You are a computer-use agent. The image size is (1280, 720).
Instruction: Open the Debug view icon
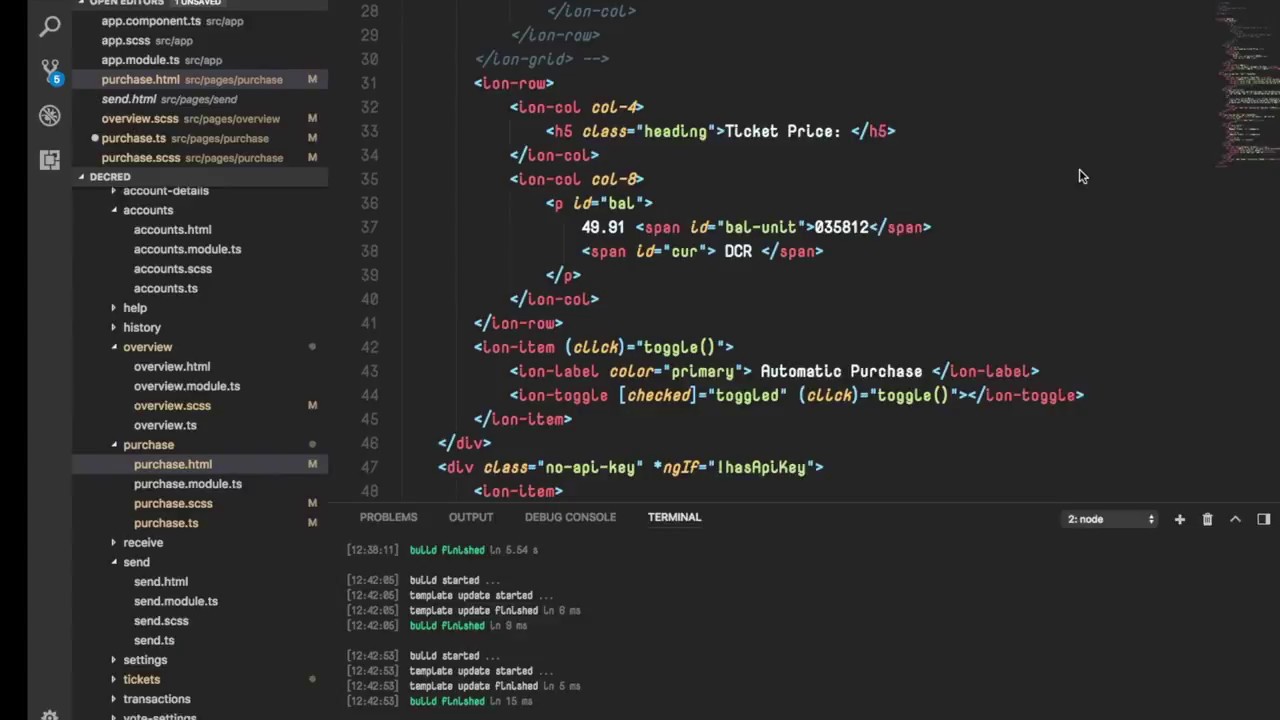(x=49, y=116)
